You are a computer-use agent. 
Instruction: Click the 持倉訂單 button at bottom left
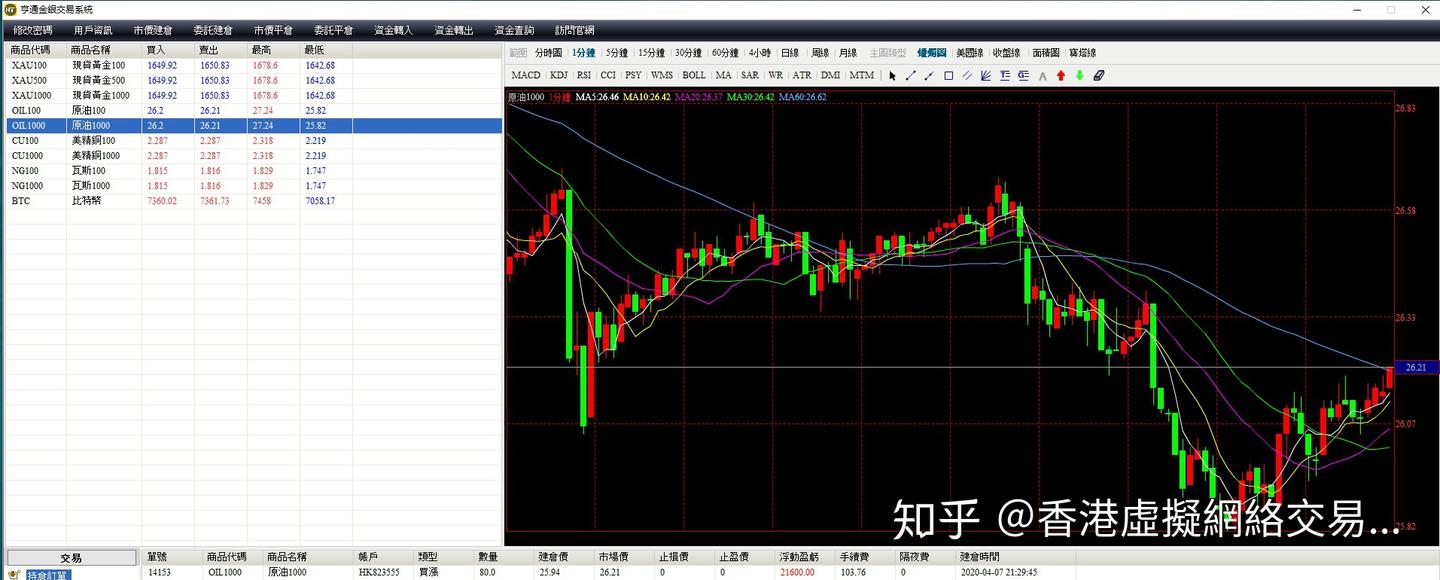(x=48, y=574)
